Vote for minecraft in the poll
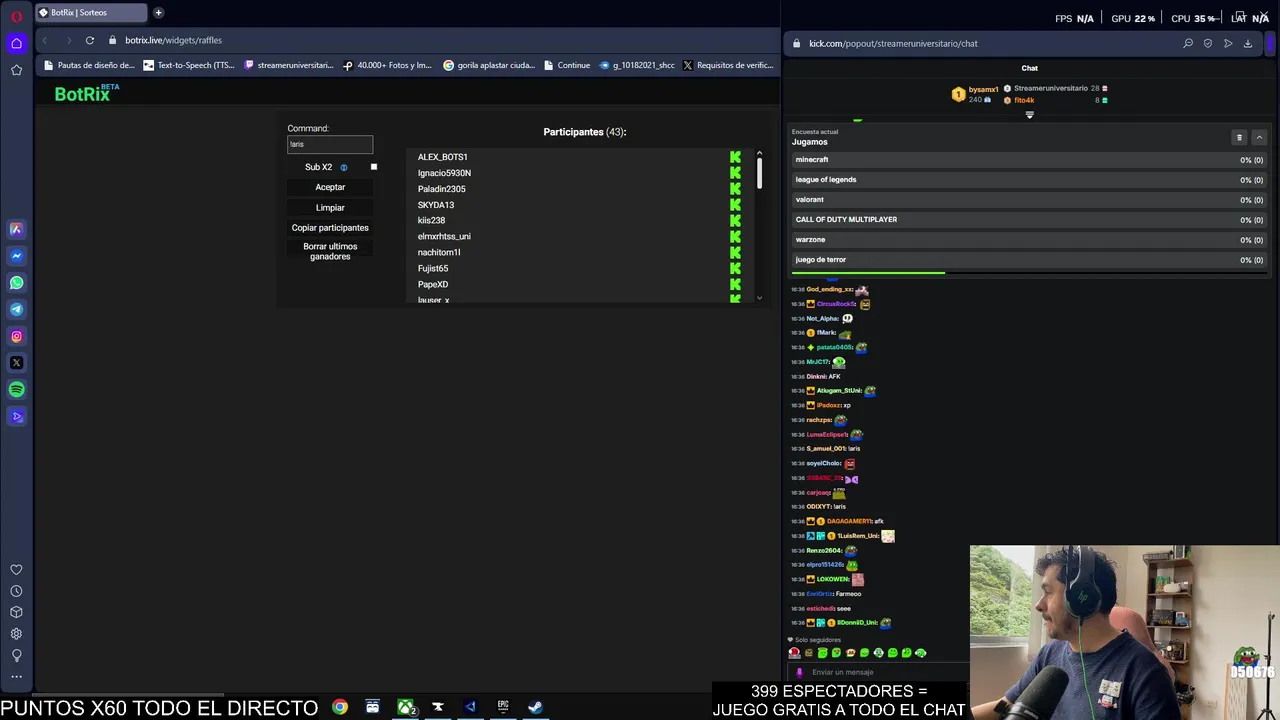The width and height of the screenshot is (1280, 720). 1029,160
